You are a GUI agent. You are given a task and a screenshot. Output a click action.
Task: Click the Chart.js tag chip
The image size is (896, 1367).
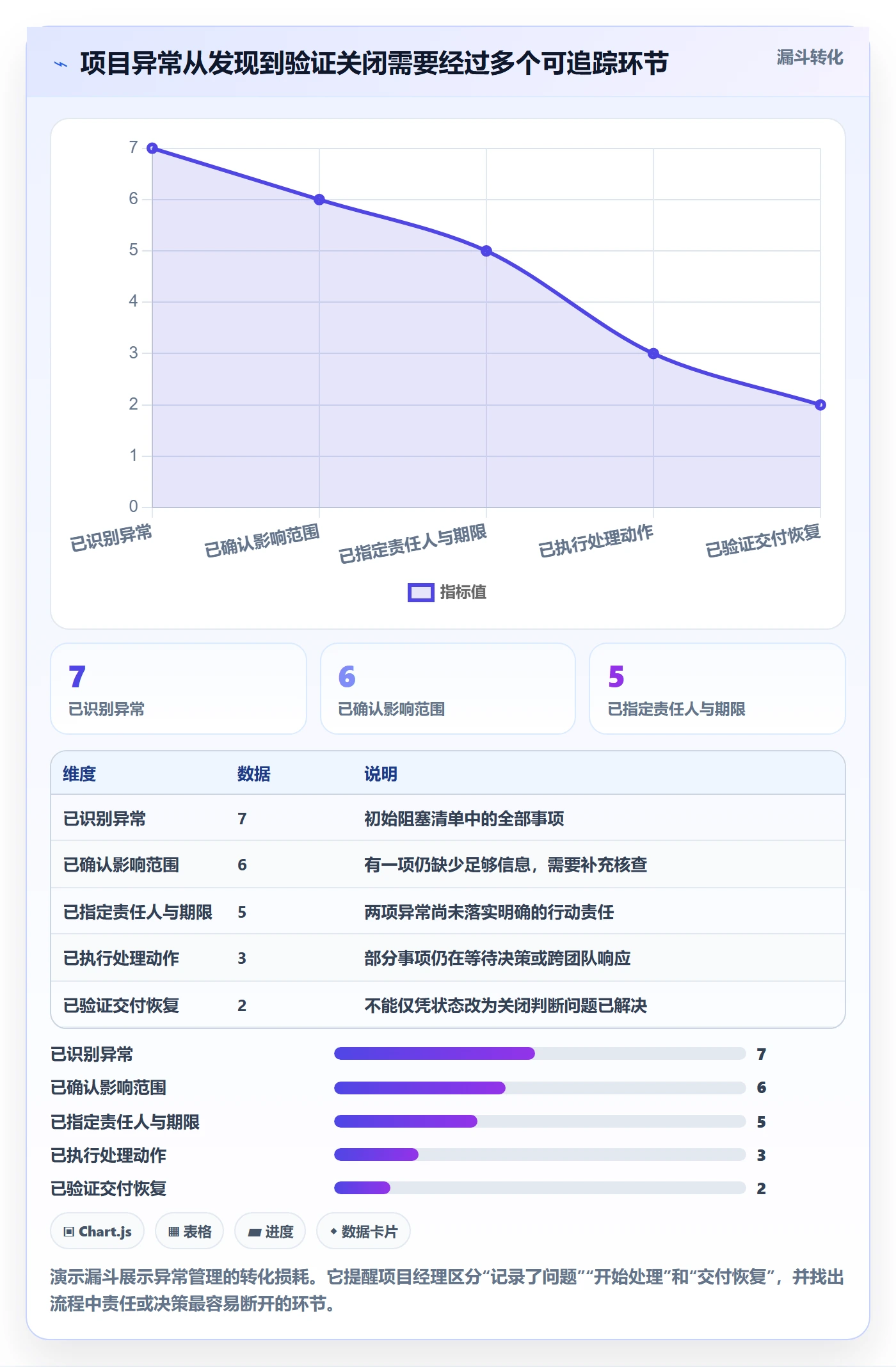tap(97, 1231)
